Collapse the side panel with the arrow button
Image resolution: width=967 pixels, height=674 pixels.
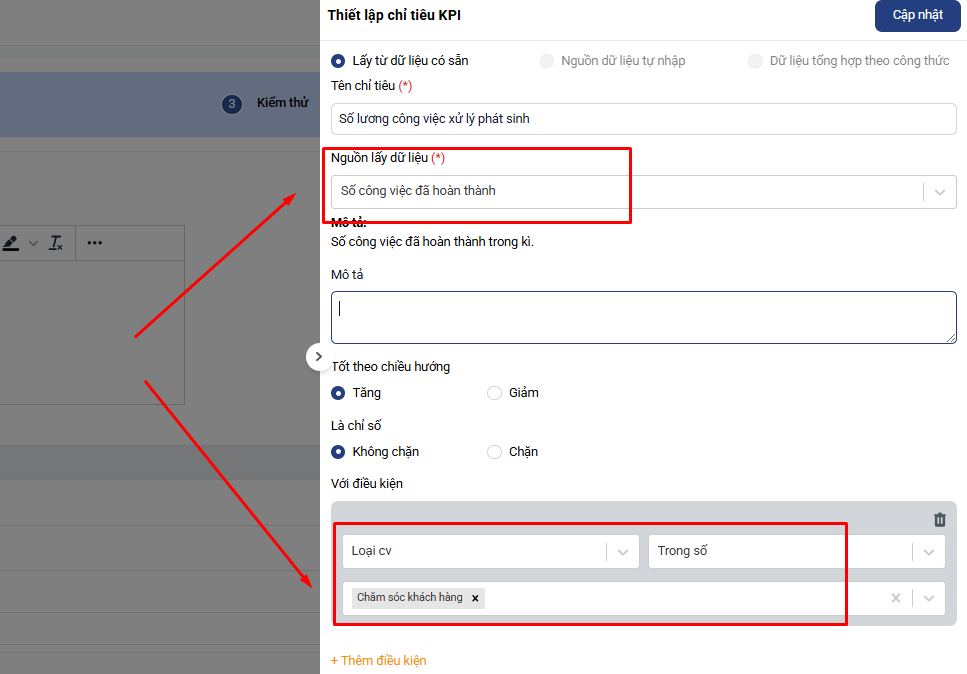318,356
